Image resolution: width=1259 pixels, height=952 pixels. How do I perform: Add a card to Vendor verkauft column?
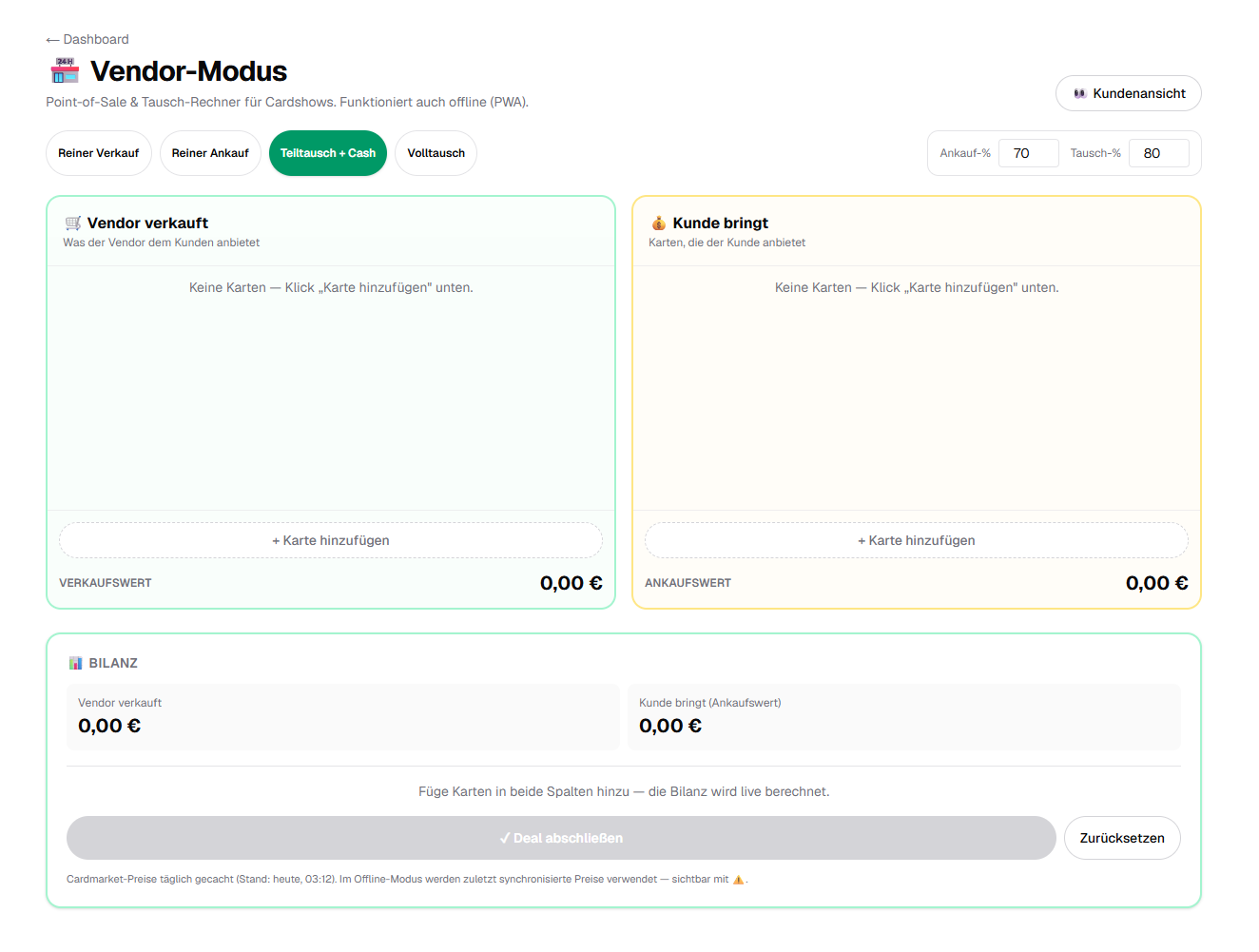tap(331, 540)
